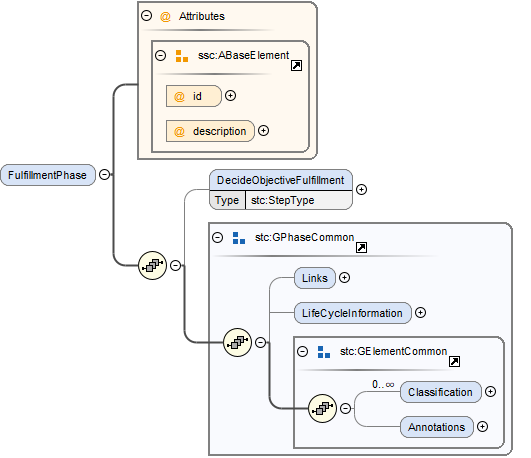This screenshot has width=531, height=458.
Task: Select the Annotations element
Action: click(x=437, y=427)
